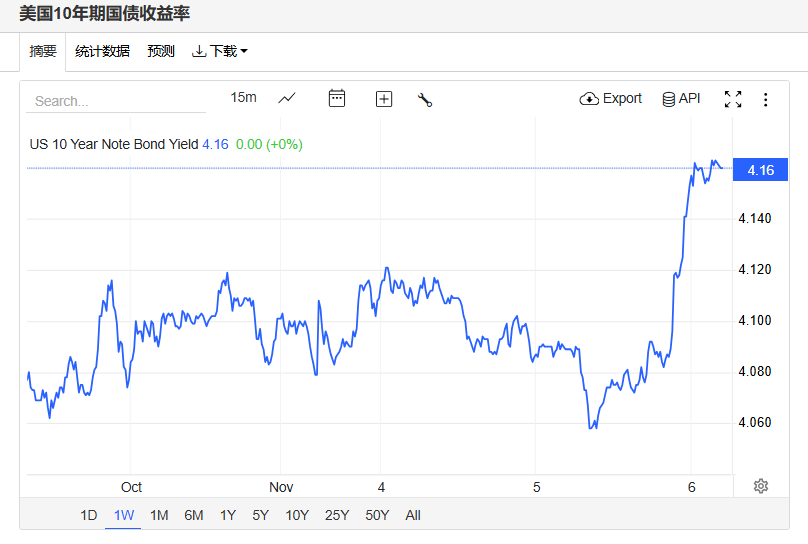Click the 4.080 y-axis label
Screen dimensions: 808x544
tap(755, 371)
